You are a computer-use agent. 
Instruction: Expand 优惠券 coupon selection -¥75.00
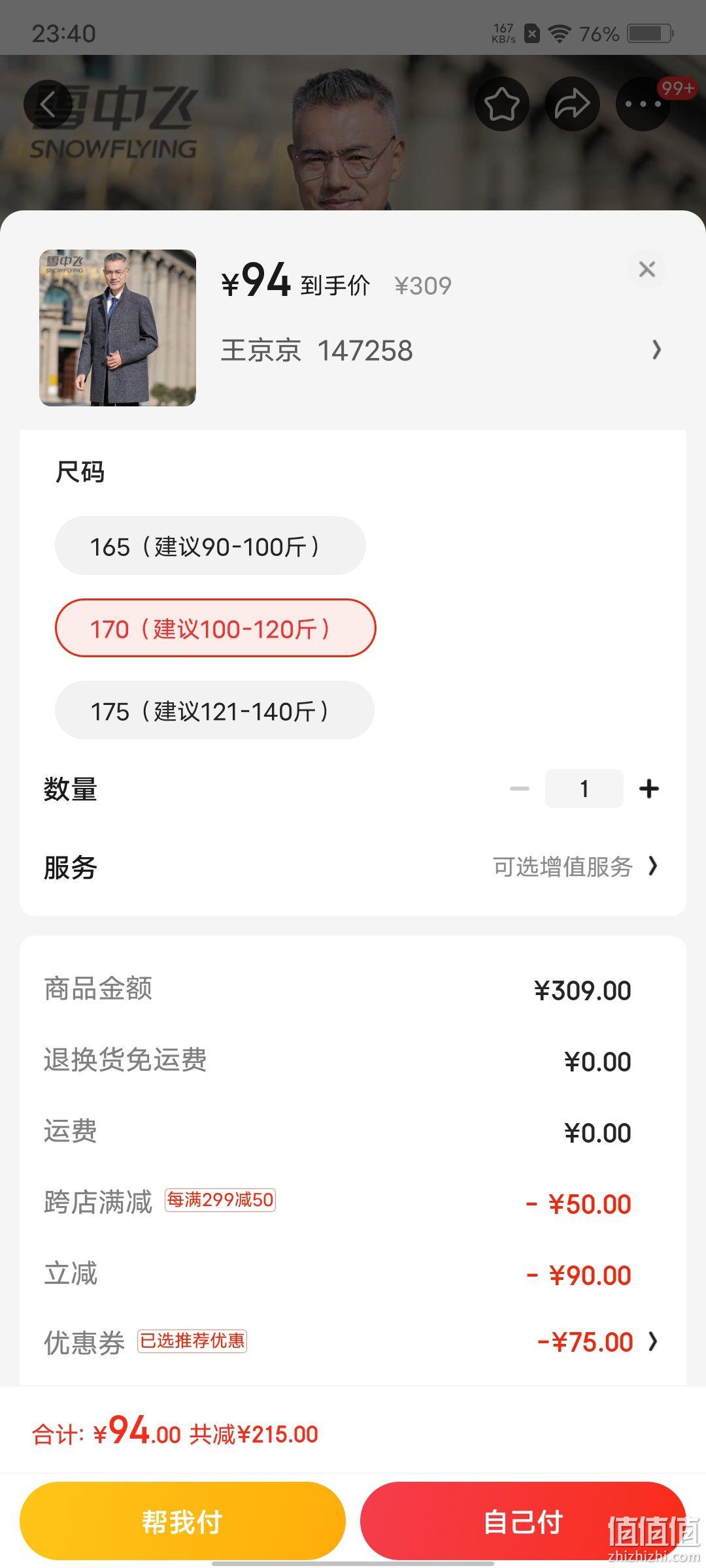353,1342
